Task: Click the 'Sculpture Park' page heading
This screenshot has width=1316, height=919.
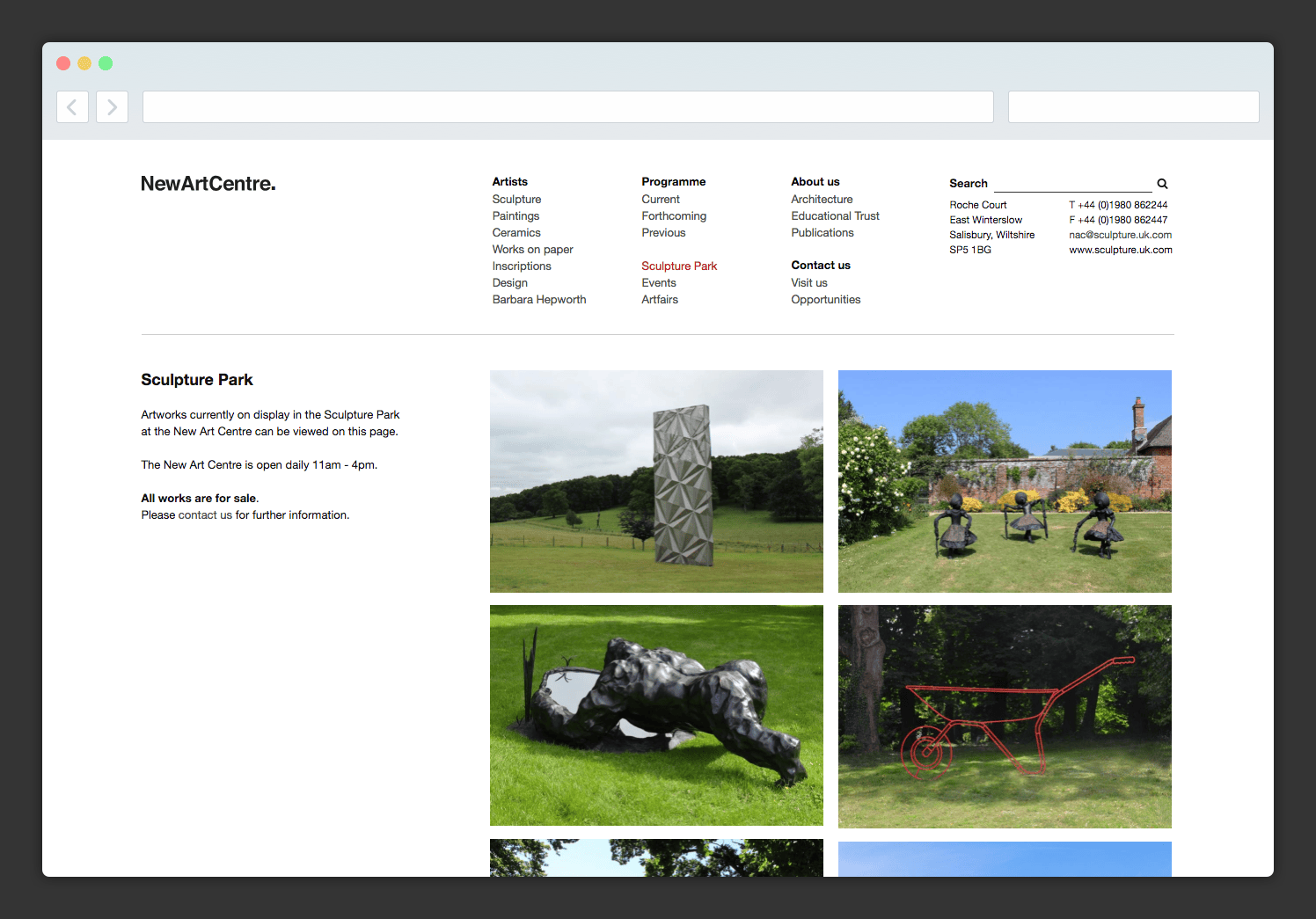Action: pos(197,380)
